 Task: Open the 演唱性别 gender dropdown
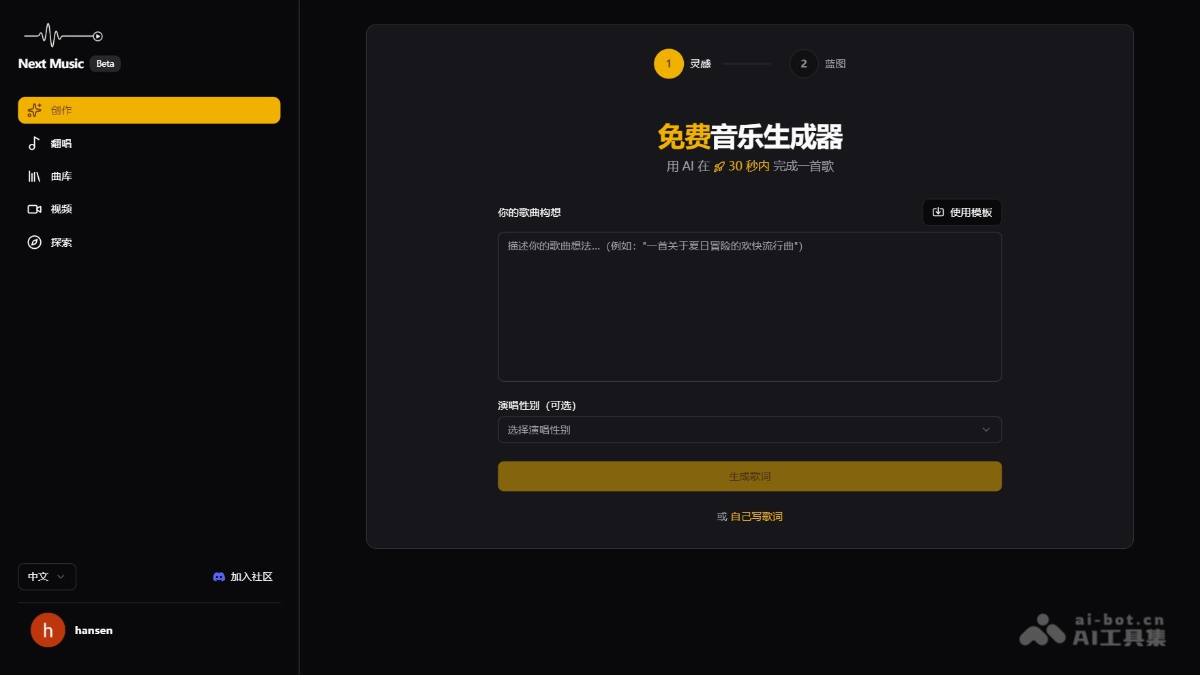pyautogui.click(x=749, y=429)
